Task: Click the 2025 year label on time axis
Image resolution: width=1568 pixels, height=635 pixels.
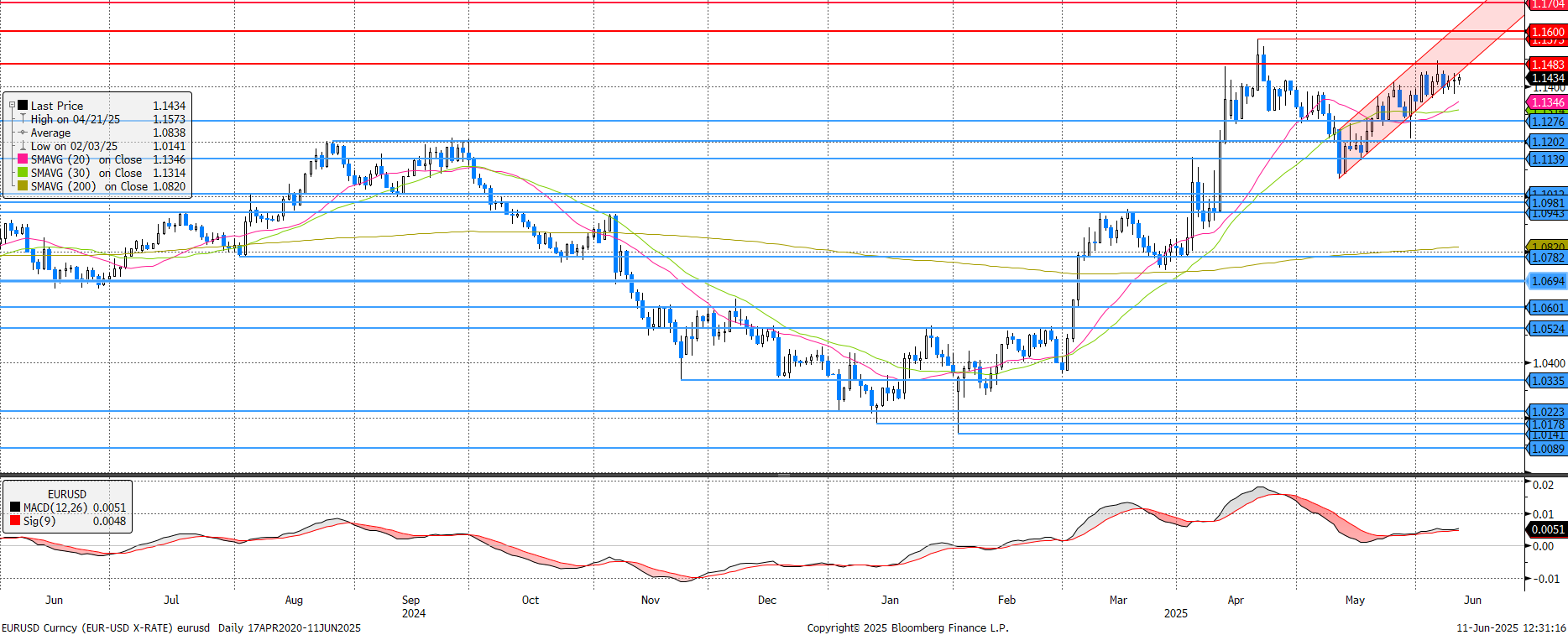Action: (x=1175, y=613)
